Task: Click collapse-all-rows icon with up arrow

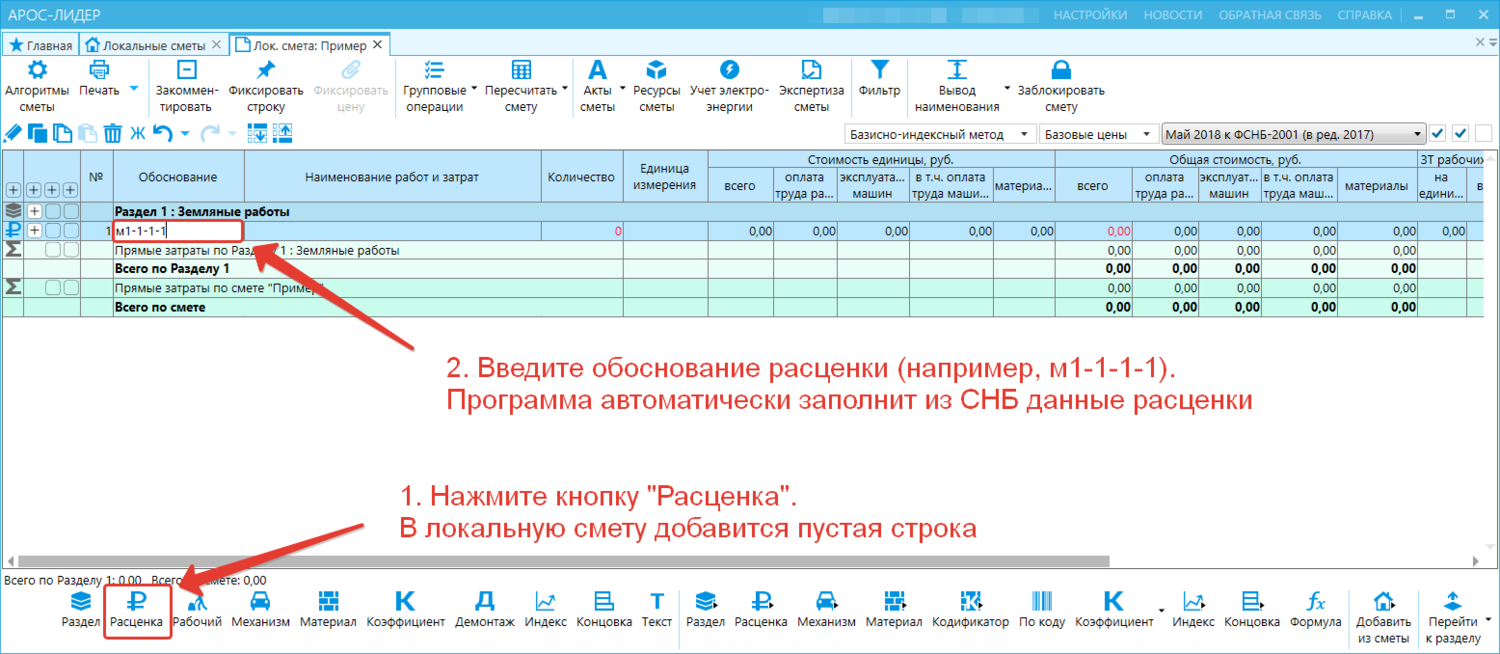Action: pyautogui.click(x=282, y=133)
